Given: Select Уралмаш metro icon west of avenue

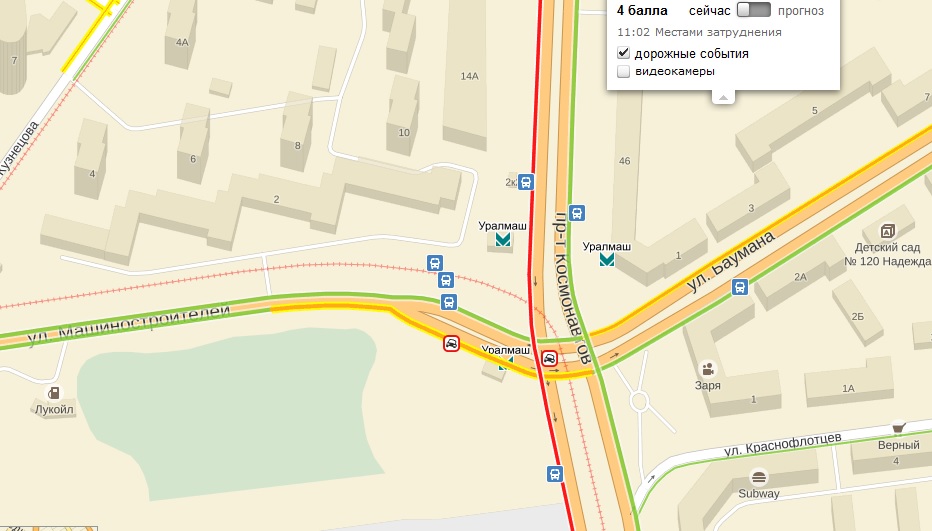Looking at the screenshot, I should (x=503, y=240).
